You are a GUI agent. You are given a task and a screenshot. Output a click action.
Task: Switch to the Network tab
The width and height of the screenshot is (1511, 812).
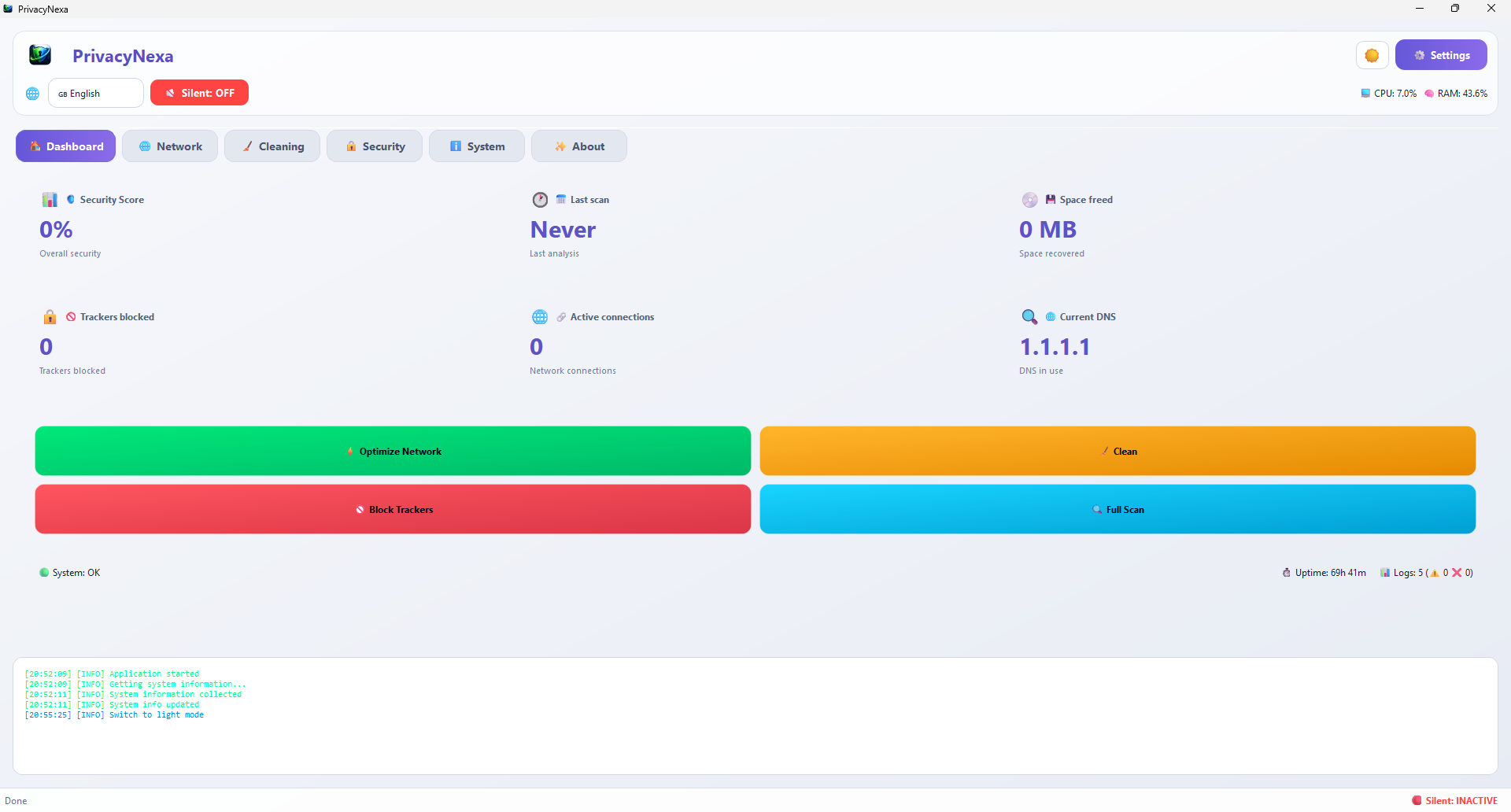click(170, 146)
